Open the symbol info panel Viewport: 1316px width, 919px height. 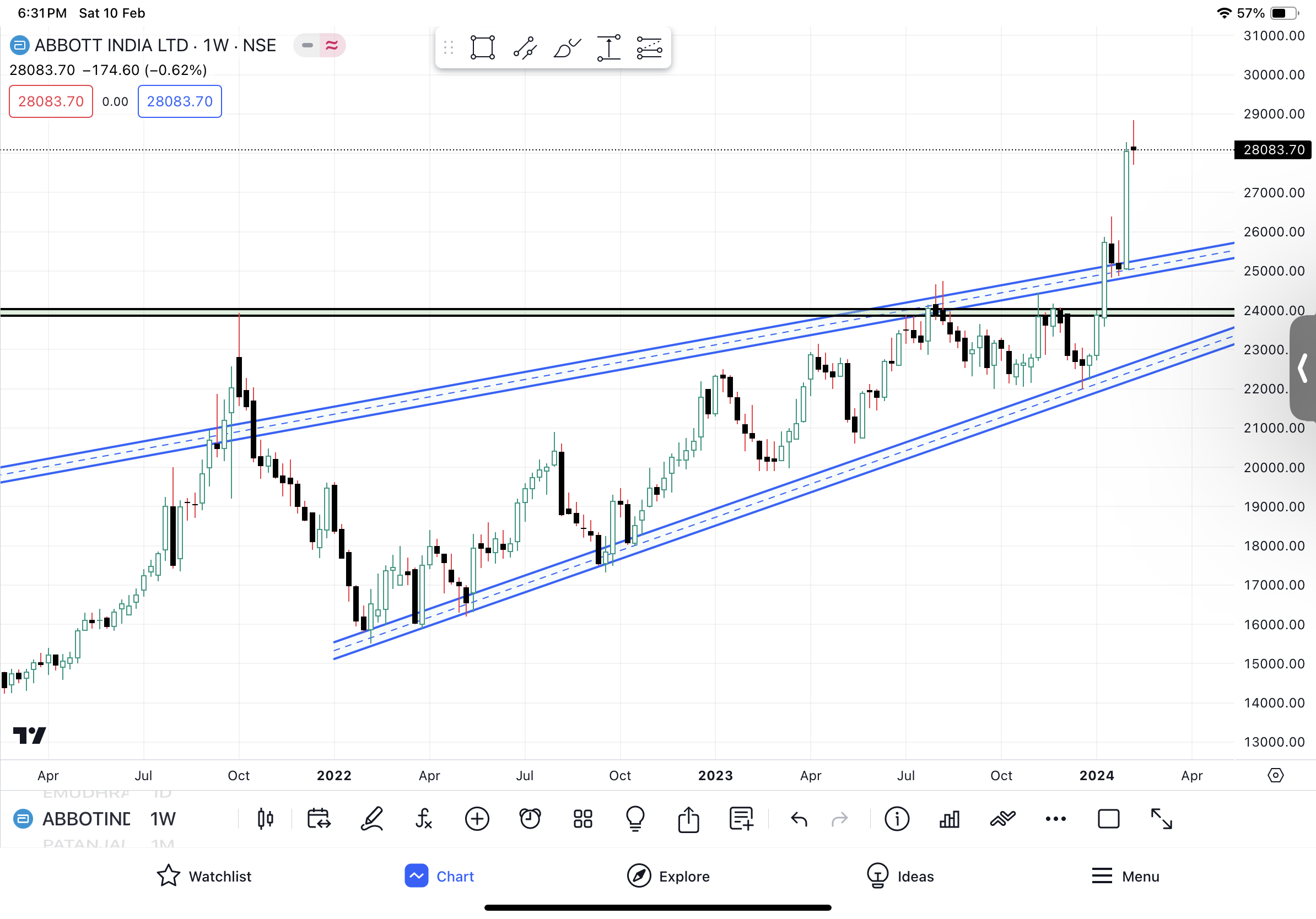[x=897, y=819]
